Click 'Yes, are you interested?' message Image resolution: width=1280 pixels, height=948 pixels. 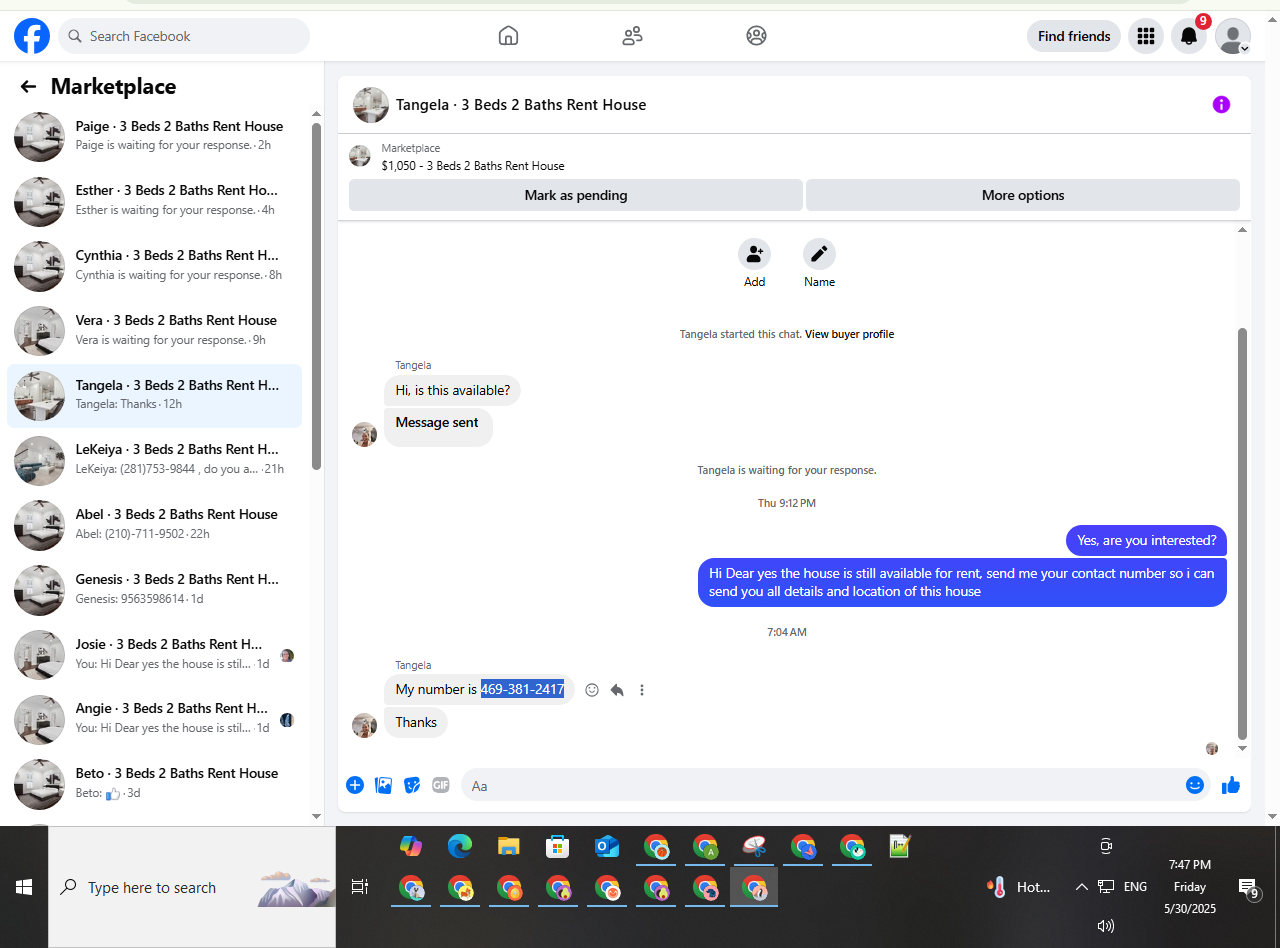(1147, 541)
